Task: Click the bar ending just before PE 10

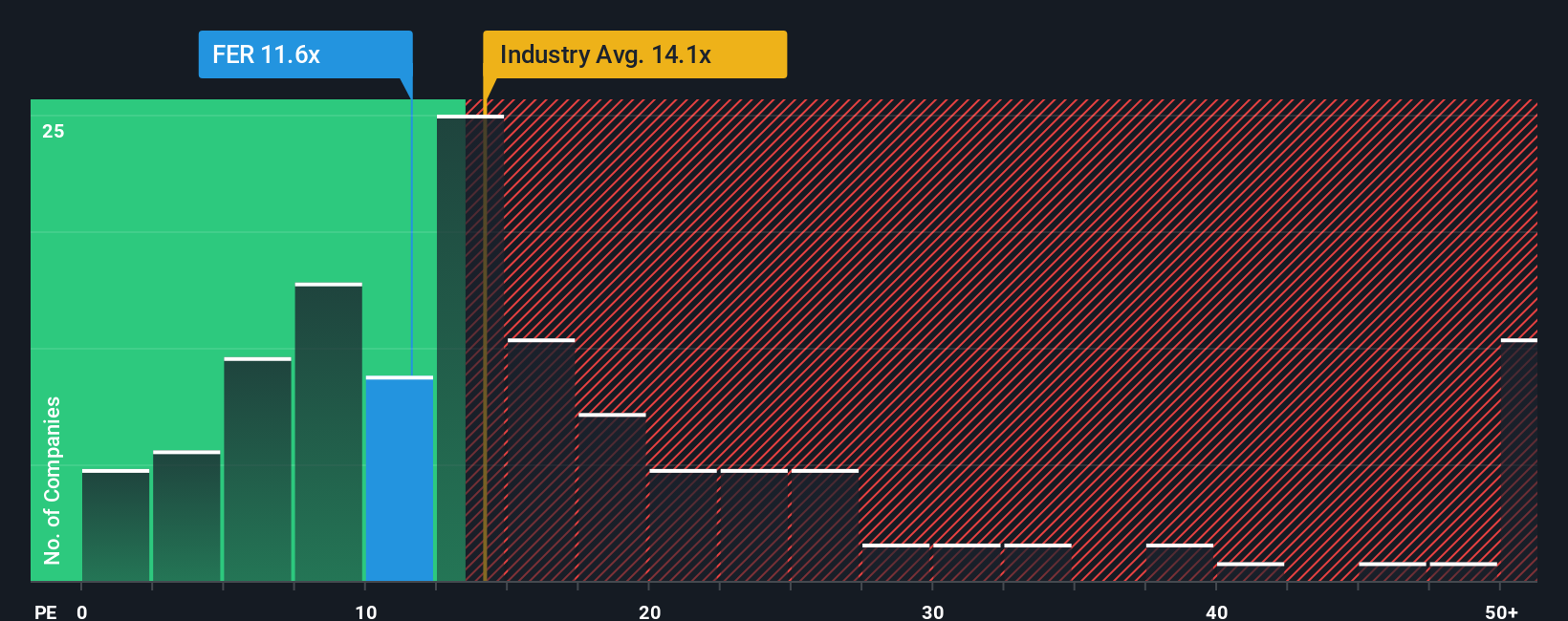Action: tap(329, 432)
